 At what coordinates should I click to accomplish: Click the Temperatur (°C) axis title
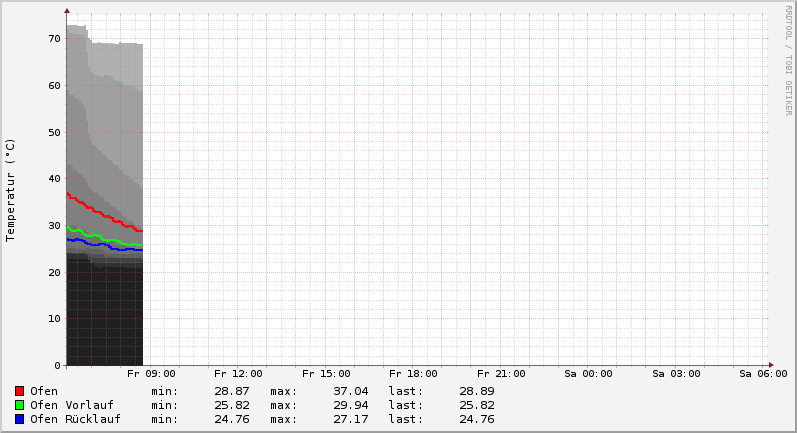(x=11, y=190)
